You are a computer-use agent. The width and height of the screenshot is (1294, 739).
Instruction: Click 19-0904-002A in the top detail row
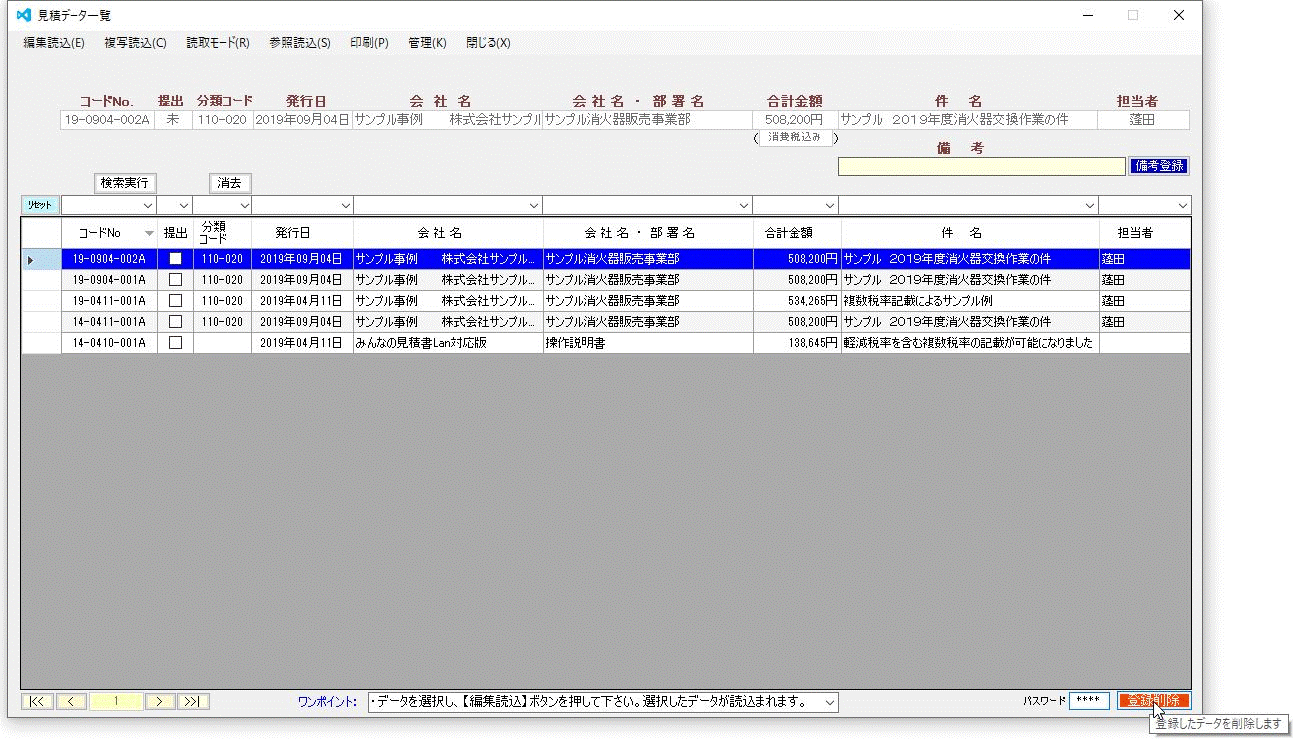pos(107,120)
